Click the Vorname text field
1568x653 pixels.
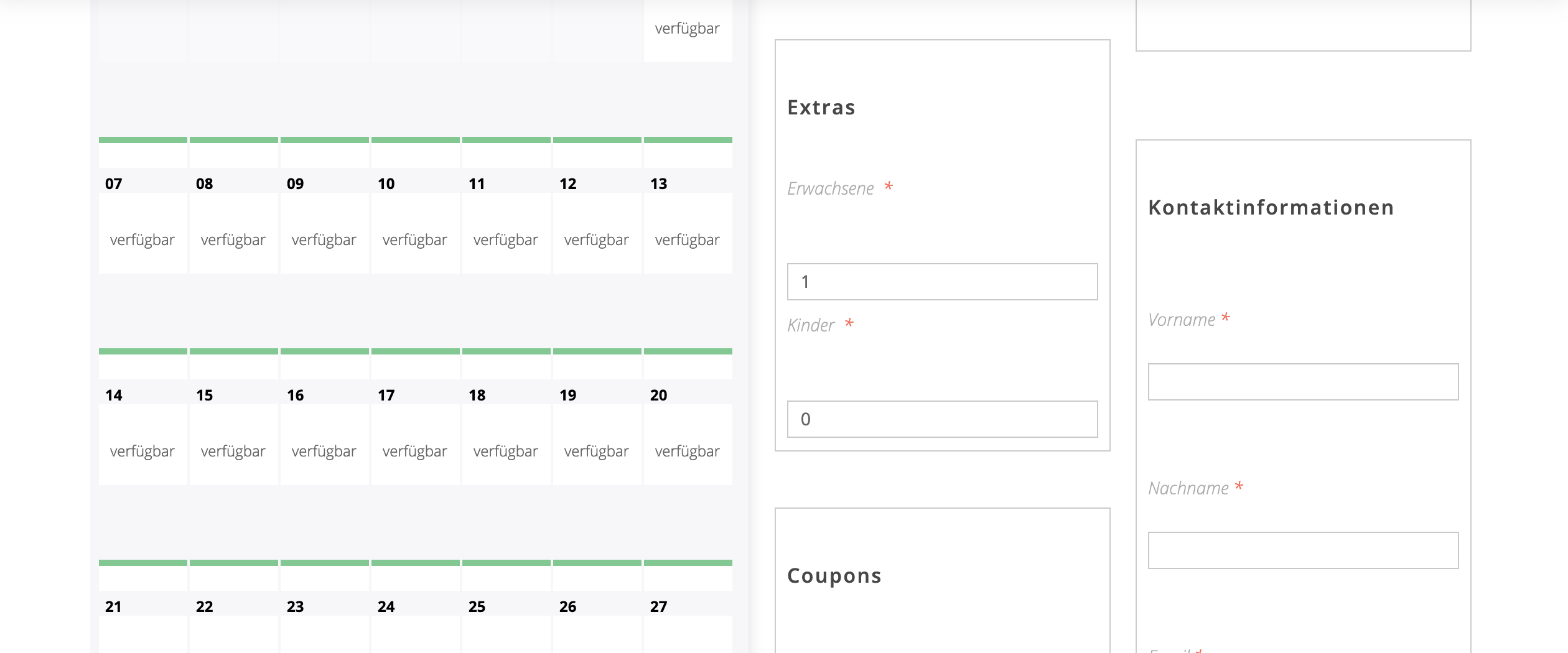(x=1303, y=382)
